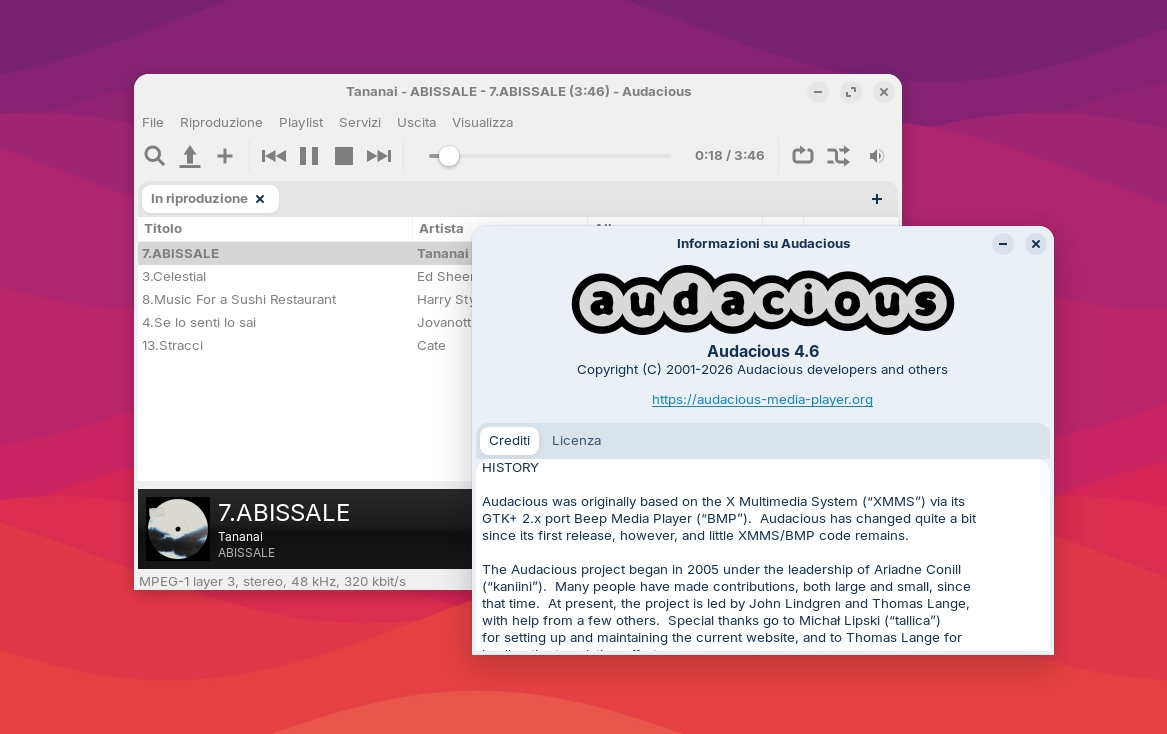Viewport: 1167px width, 734px height.
Task: Select '4.Se lo senti lo sai' row
Action: 305,322
